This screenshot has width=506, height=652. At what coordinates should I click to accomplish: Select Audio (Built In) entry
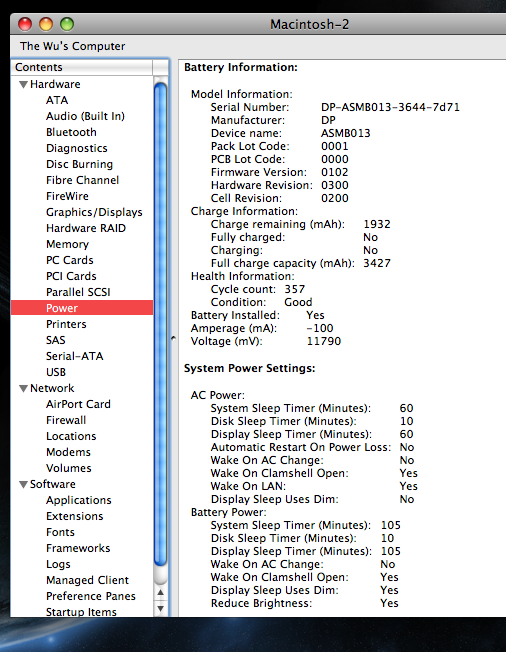point(85,116)
